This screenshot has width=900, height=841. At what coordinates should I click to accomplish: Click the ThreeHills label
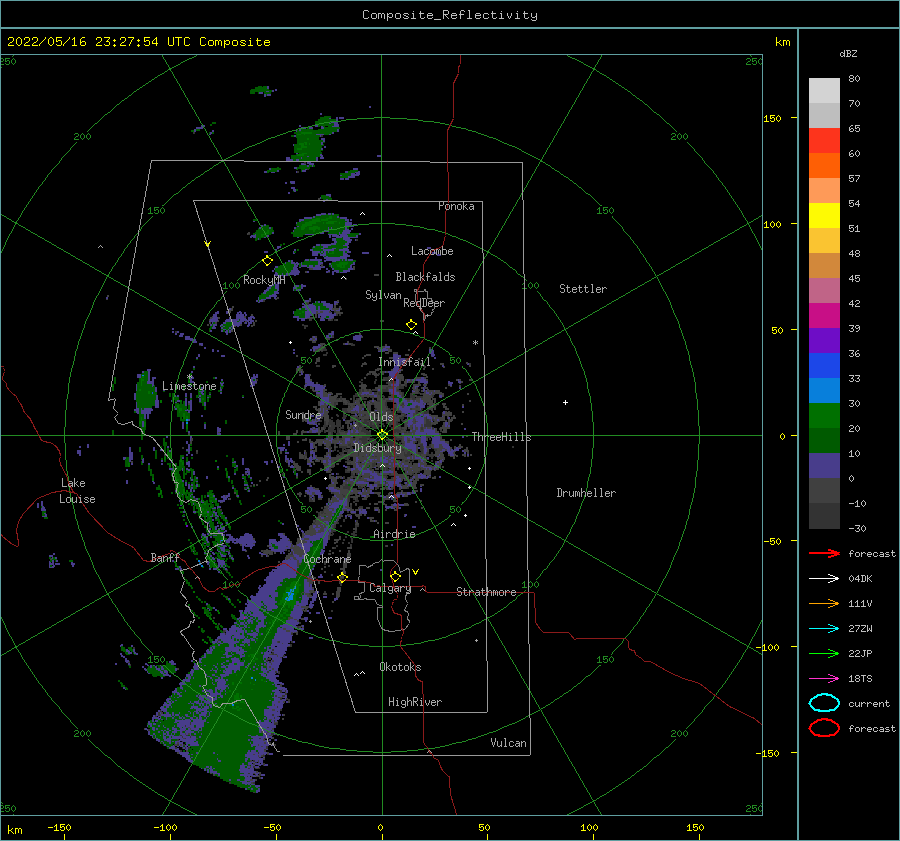[x=501, y=437]
